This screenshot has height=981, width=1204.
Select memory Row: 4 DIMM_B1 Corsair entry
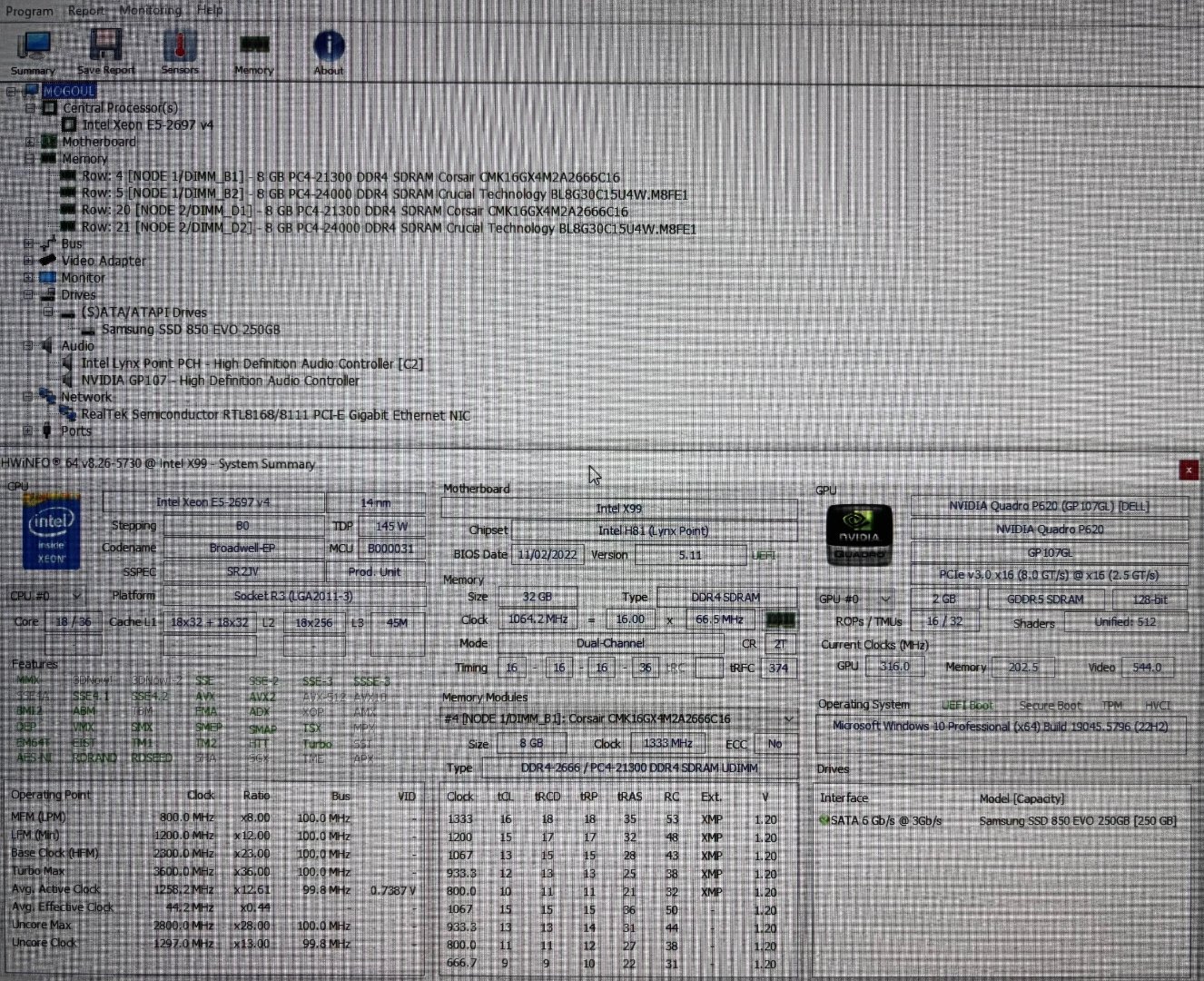350,177
